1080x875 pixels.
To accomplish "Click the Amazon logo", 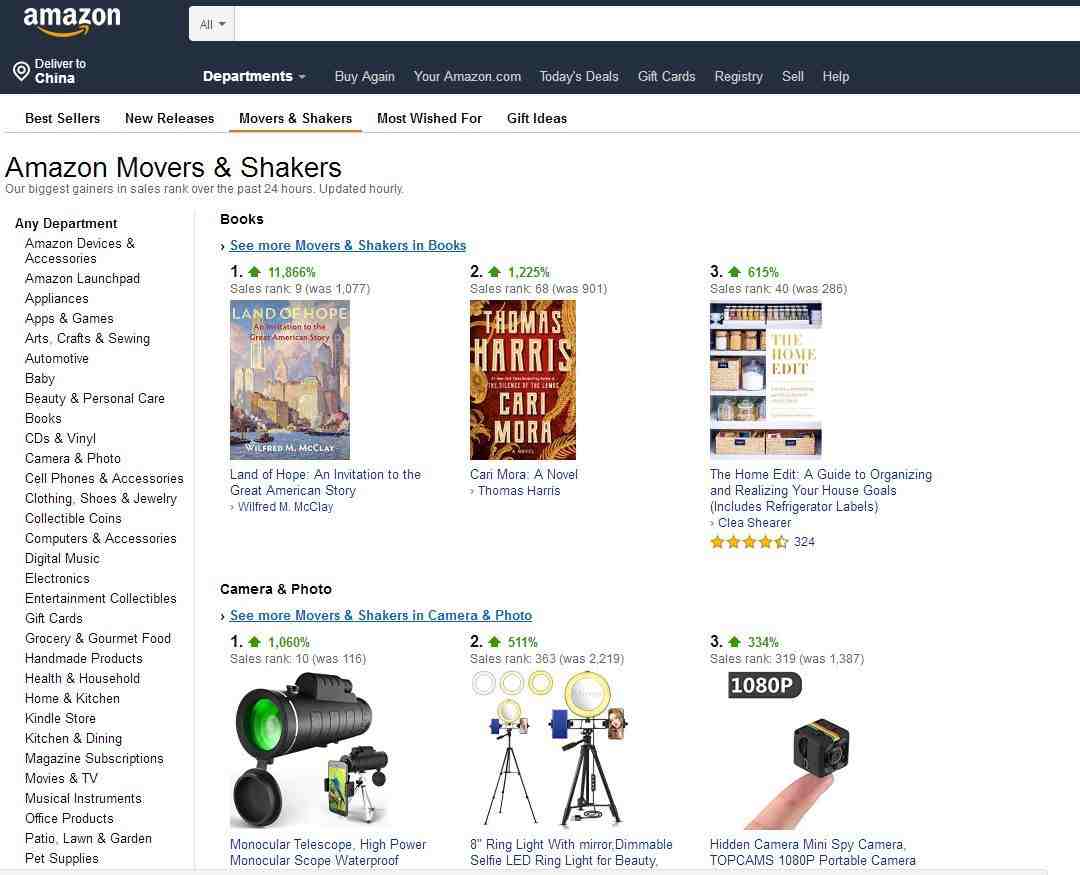I will (72, 21).
